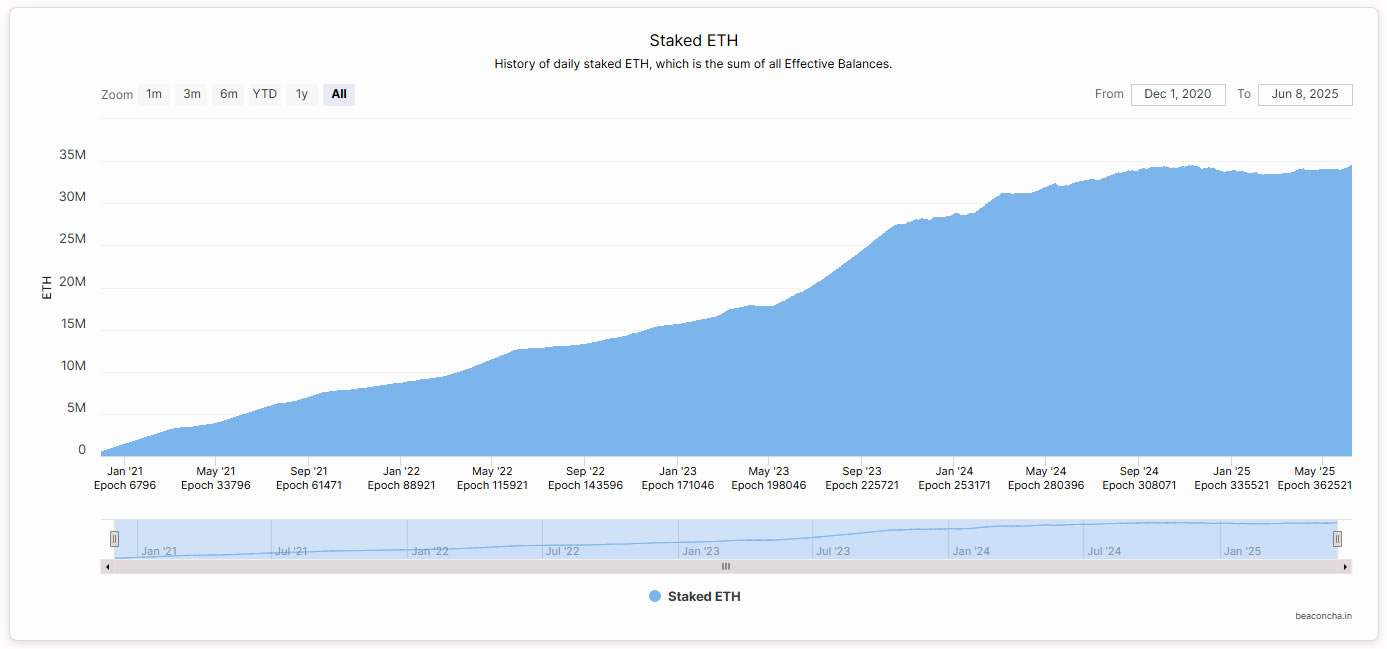This screenshot has height=649, width=1387.
Task: Click the navigator scrollbar center grip
Action: [x=725, y=566]
